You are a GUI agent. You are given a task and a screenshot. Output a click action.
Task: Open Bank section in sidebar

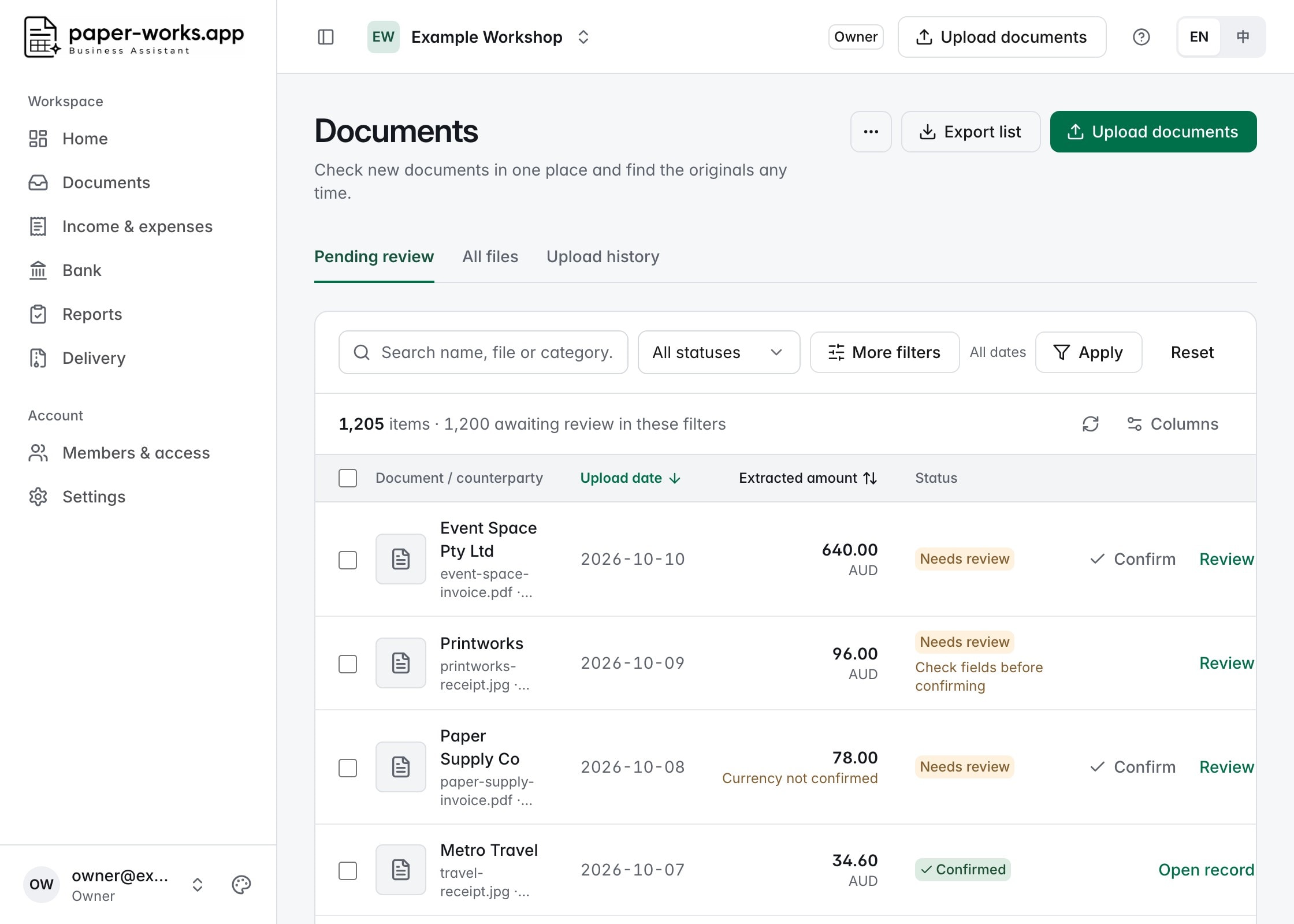pyautogui.click(x=139, y=270)
